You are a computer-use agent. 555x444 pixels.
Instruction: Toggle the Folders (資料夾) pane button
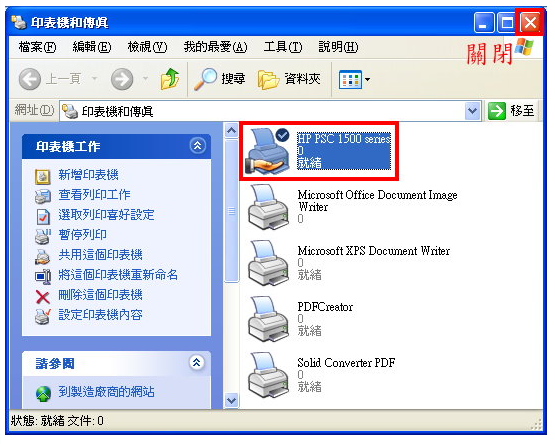point(289,79)
